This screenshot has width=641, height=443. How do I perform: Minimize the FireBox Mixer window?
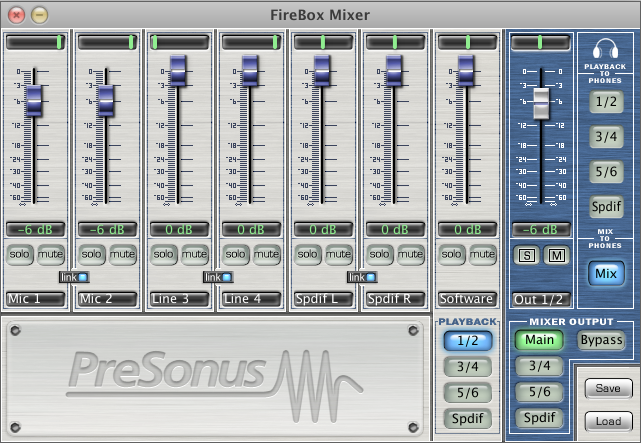(x=40, y=15)
